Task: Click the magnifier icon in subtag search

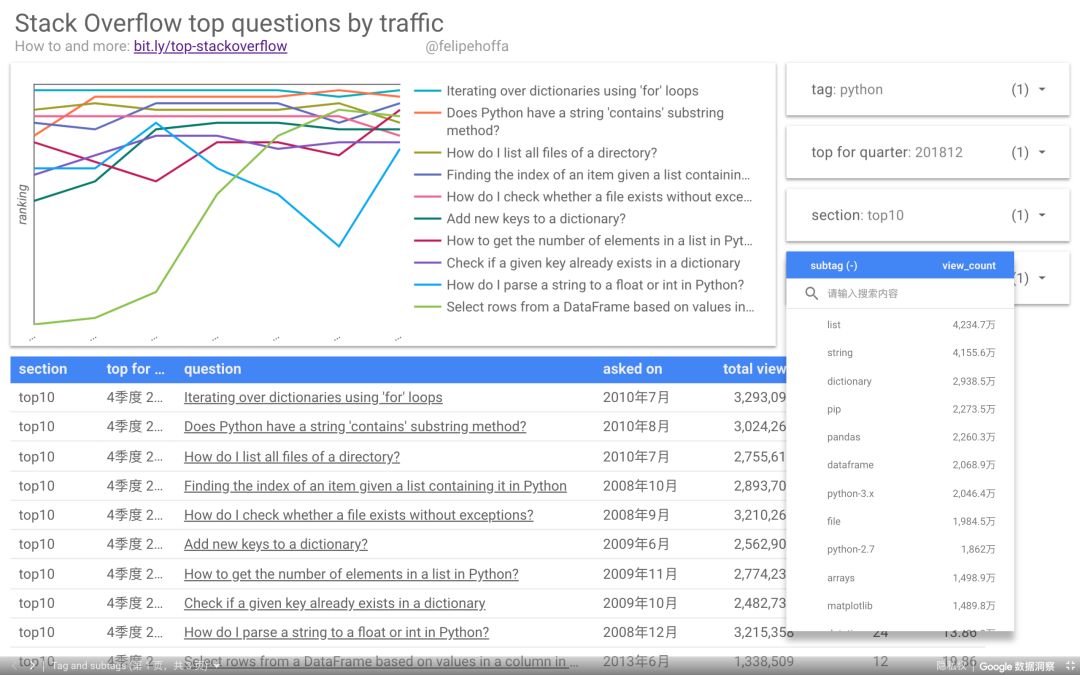Action: click(811, 293)
